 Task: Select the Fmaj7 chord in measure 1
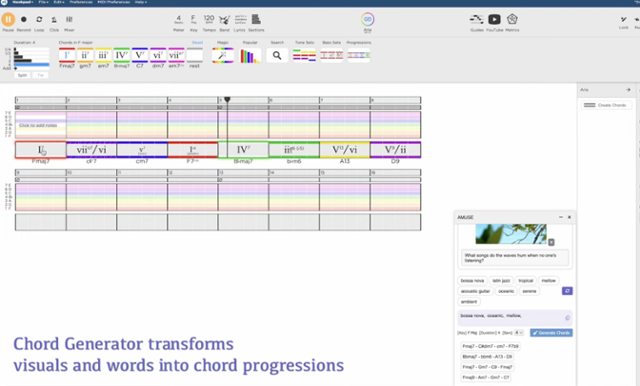point(41,150)
